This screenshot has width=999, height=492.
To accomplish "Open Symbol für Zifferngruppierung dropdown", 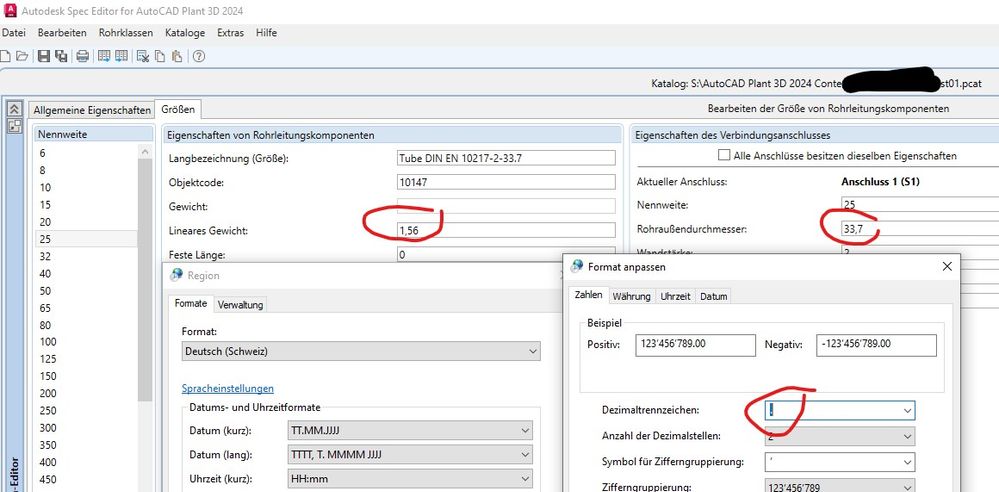I will point(838,461).
